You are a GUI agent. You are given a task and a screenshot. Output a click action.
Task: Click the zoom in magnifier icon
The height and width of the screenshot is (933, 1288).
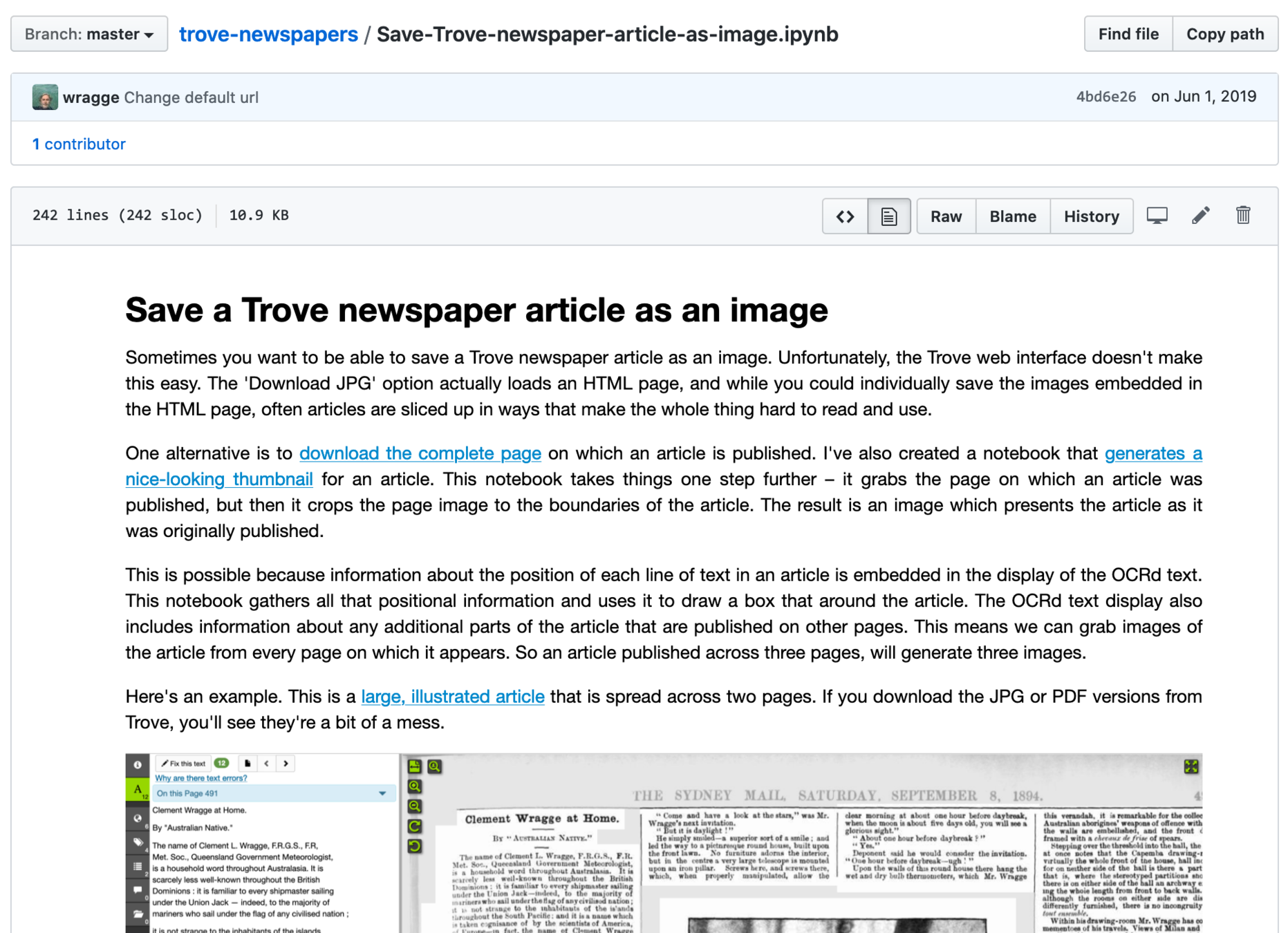(x=415, y=786)
